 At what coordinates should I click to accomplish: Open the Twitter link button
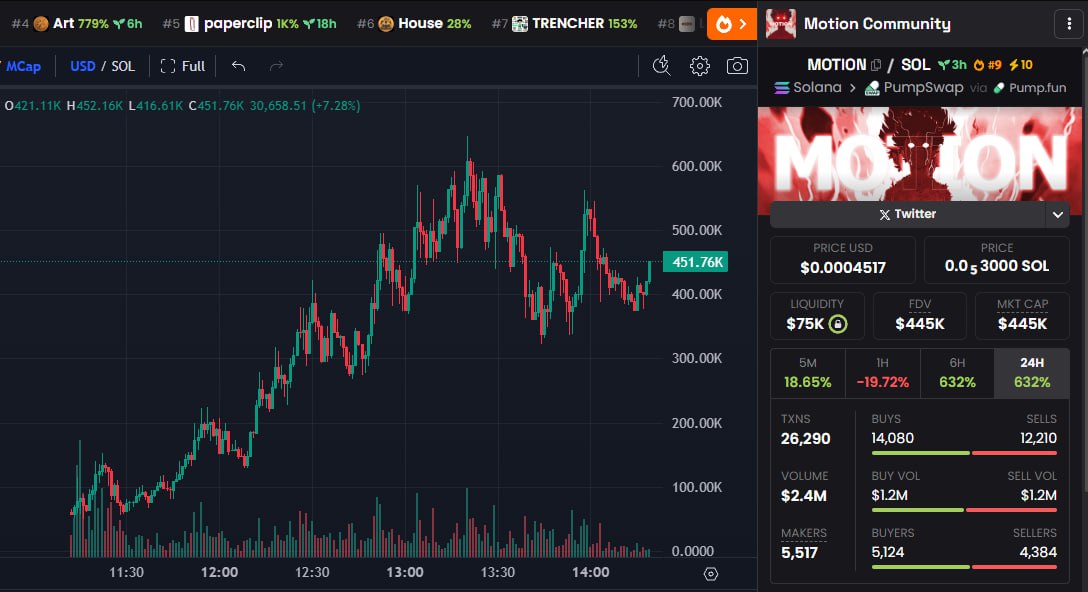(x=908, y=214)
